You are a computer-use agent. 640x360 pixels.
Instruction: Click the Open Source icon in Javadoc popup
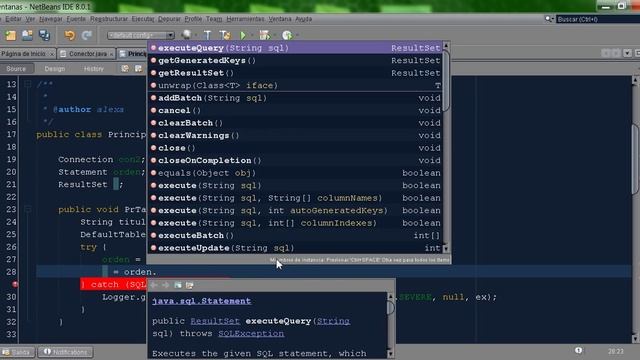click(189, 285)
